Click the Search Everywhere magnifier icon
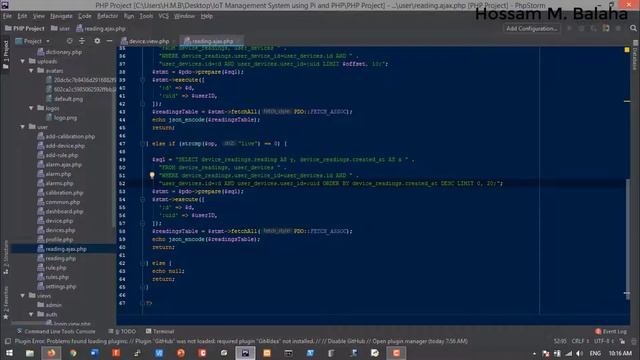The image size is (640, 360). point(633,28)
